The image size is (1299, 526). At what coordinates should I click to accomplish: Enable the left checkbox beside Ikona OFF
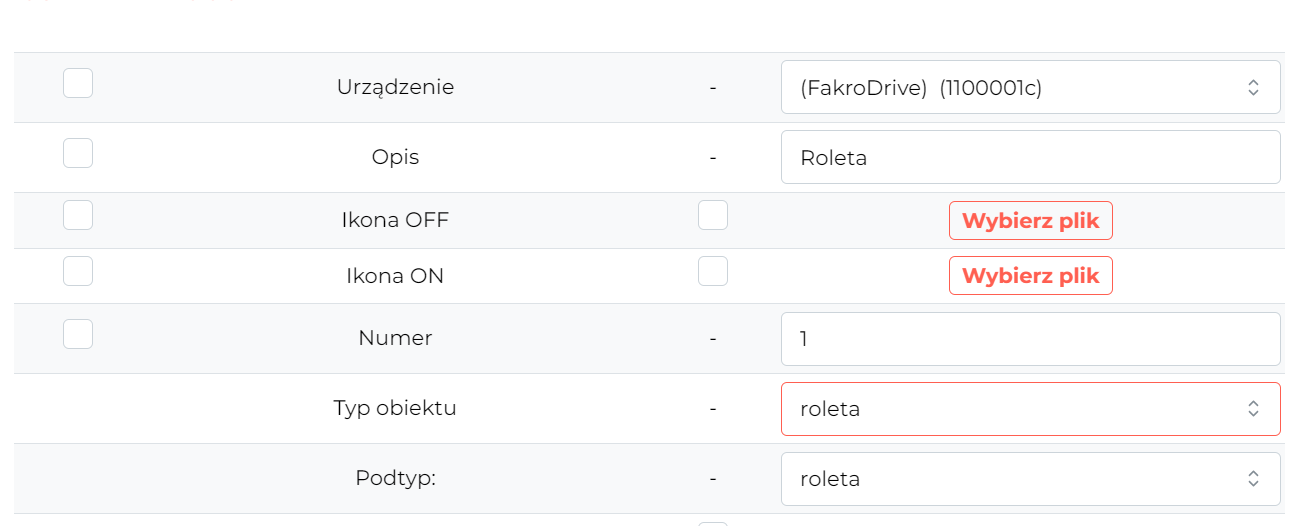(x=78, y=215)
